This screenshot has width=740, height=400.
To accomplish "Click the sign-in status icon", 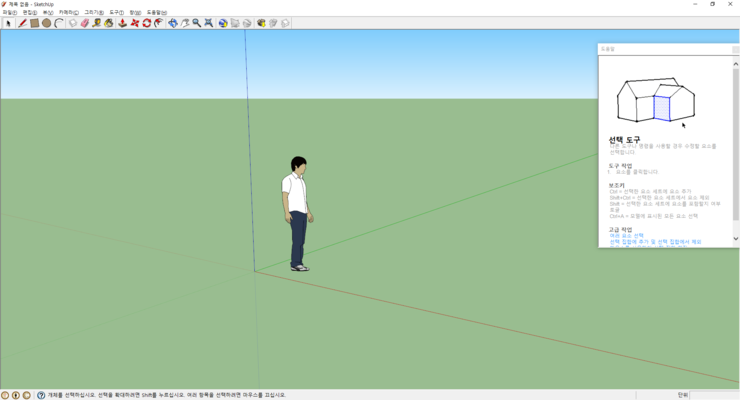I will [x=27, y=395].
